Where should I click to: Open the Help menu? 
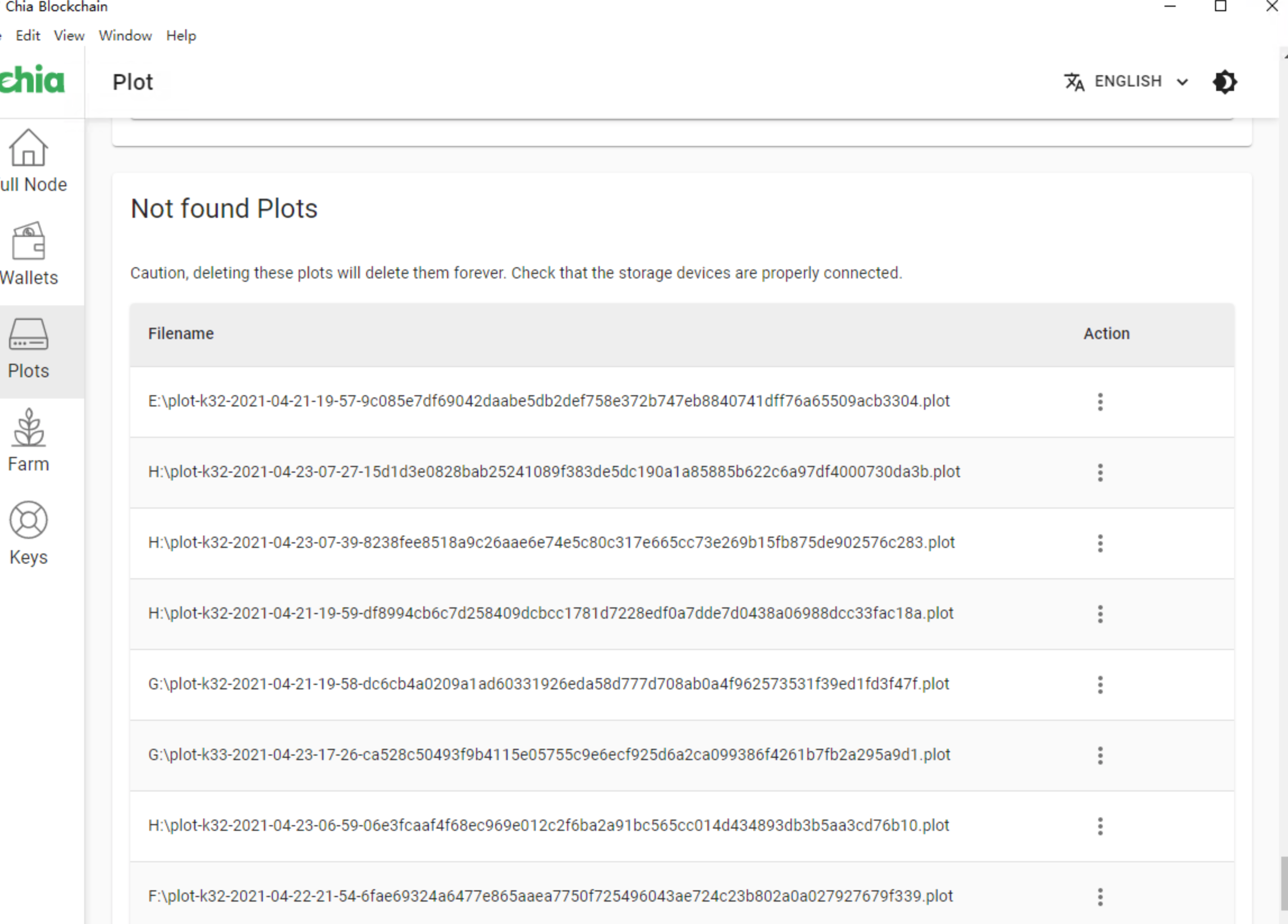click(181, 36)
